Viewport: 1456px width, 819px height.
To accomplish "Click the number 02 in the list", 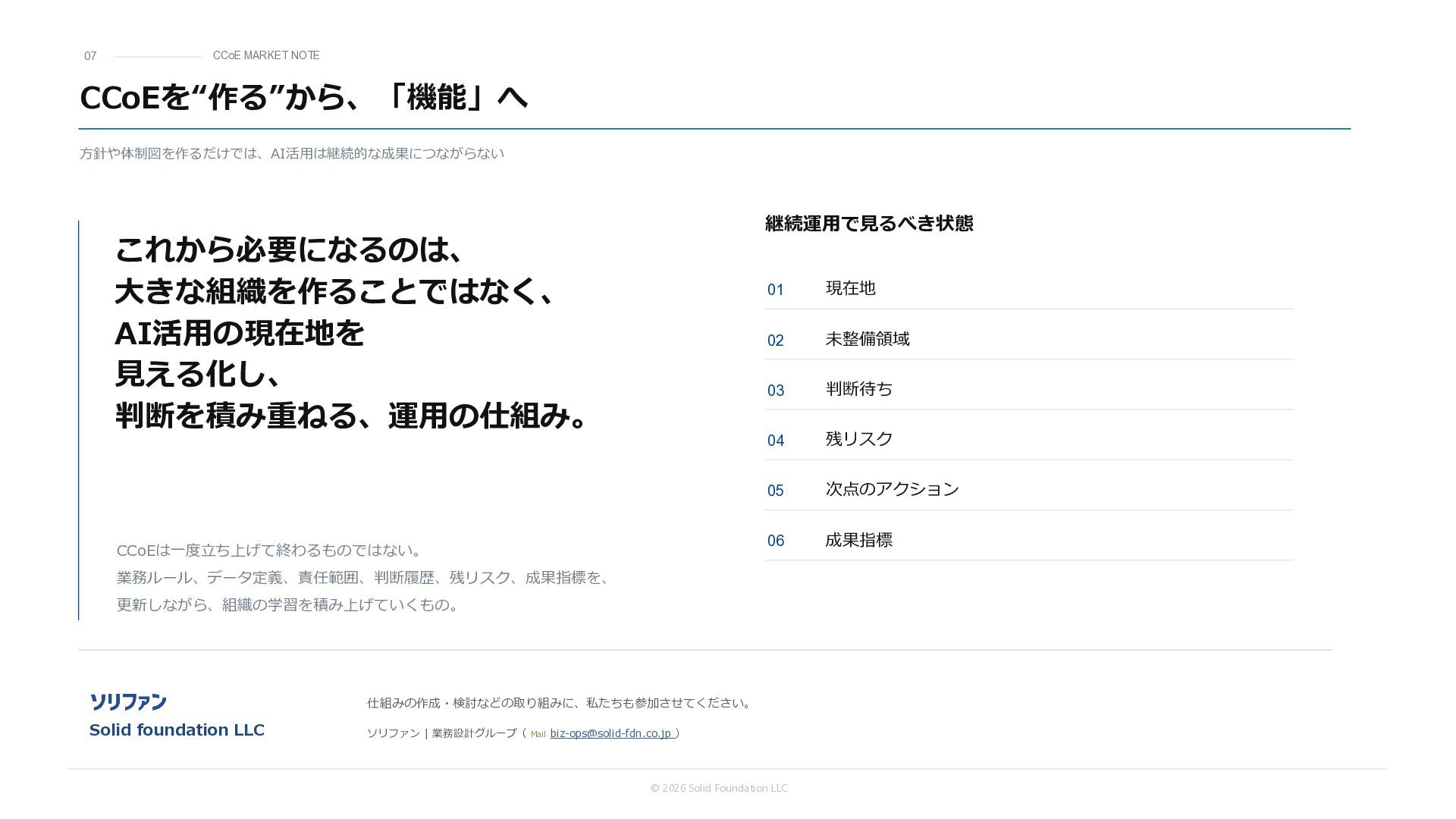I will 775,340.
